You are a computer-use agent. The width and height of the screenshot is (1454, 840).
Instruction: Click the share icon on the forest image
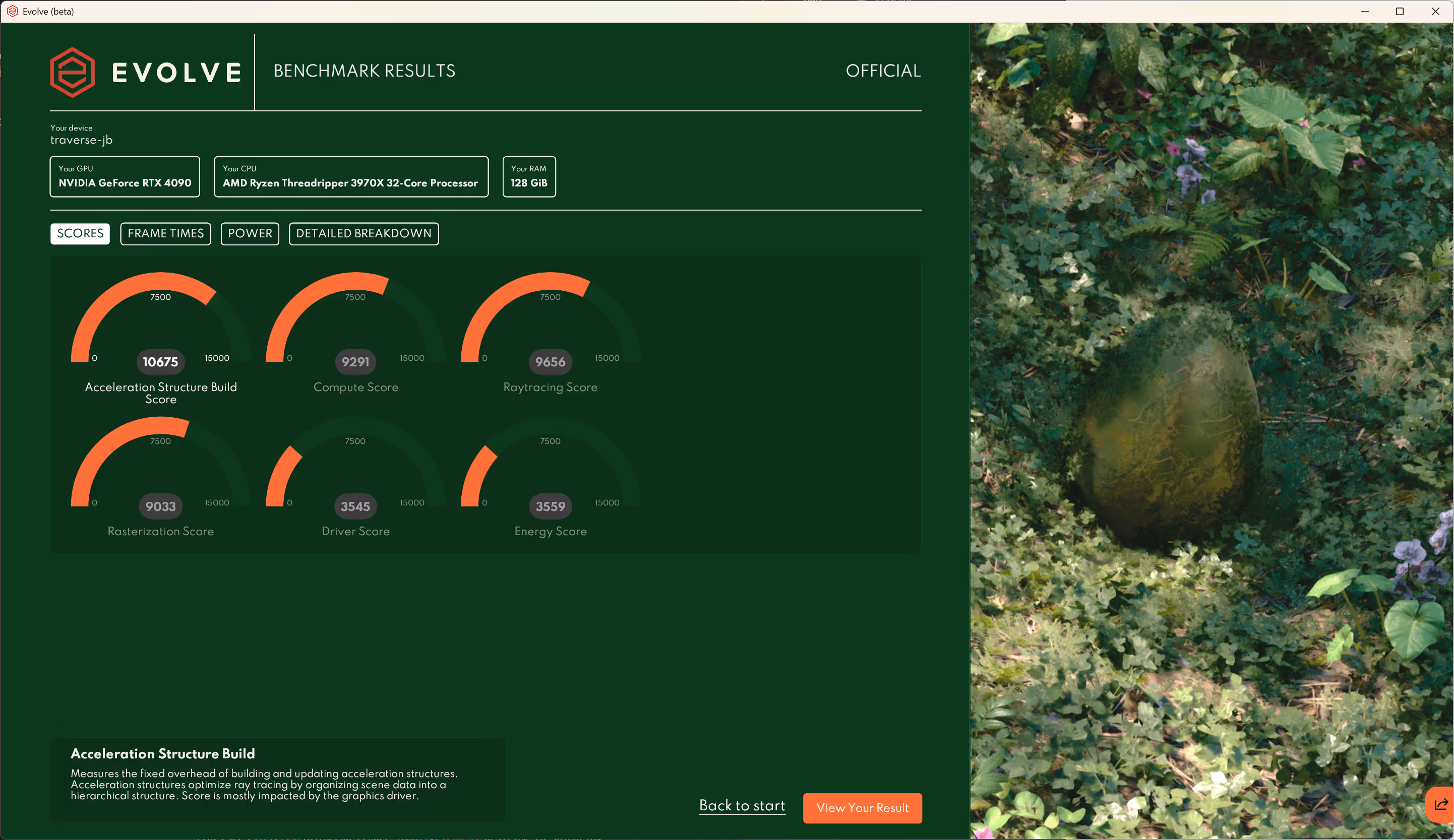(x=1441, y=804)
